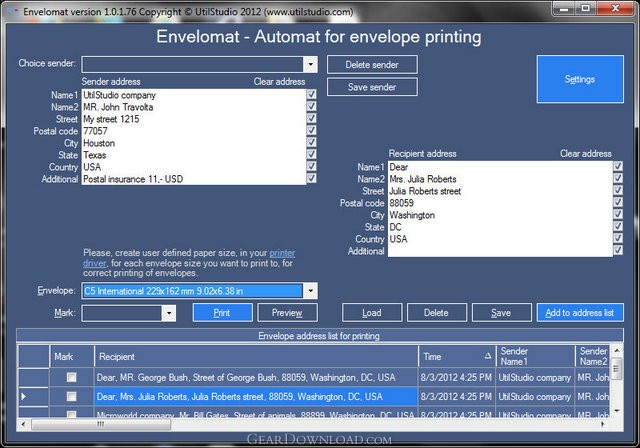
Task: Toggle clear checkbox for sender City
Action: tap(311, 142)
